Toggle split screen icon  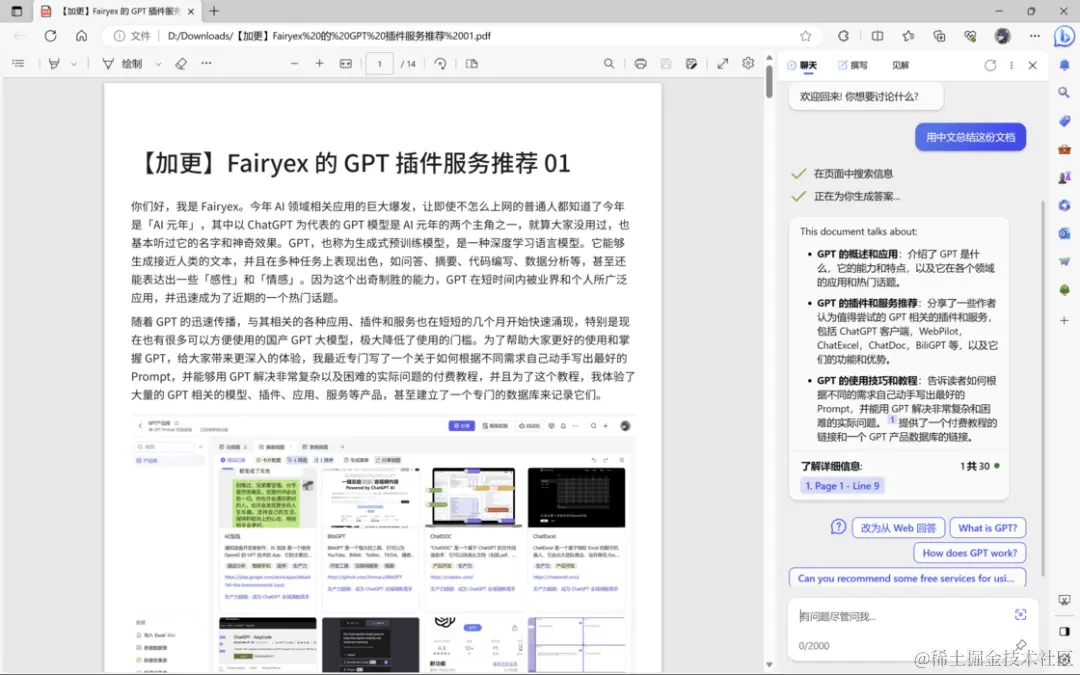[x=878, y=36]
